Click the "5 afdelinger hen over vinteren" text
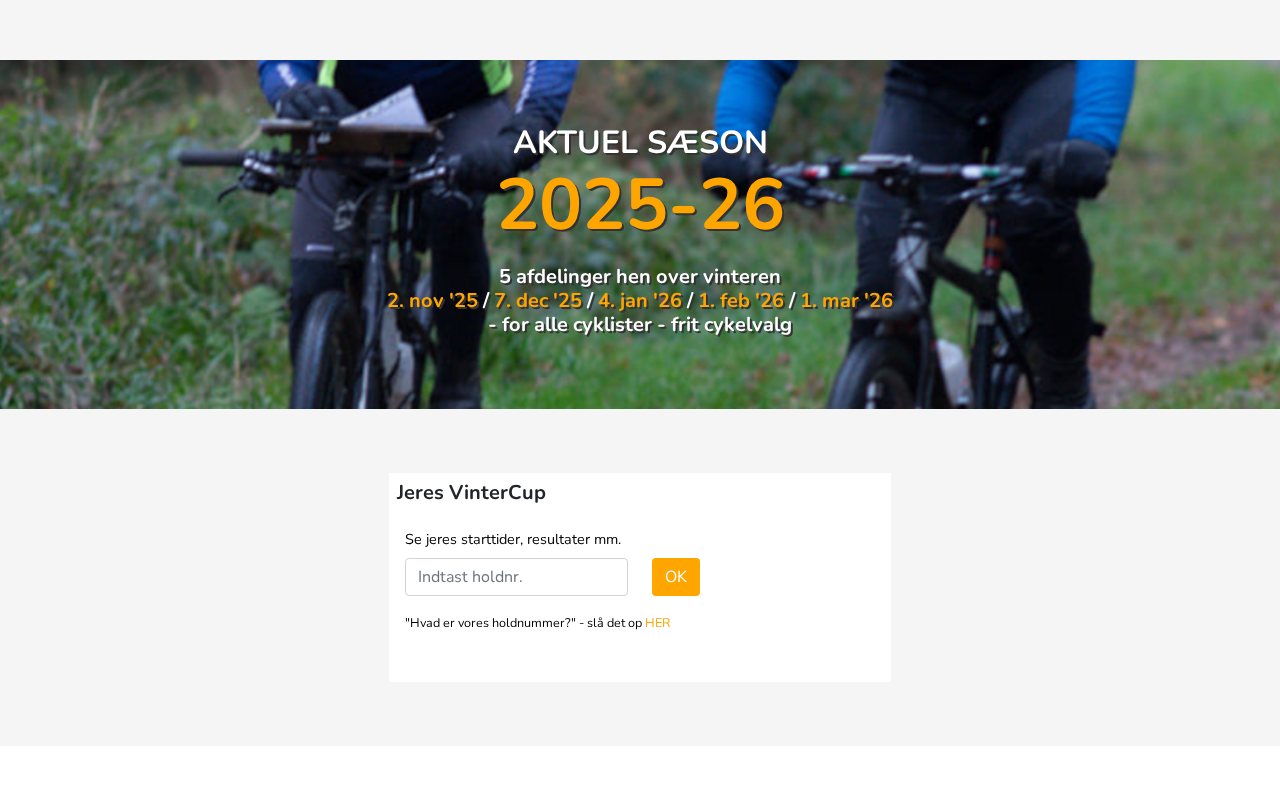Screen dimensions: 1280x800 point(640,277)
